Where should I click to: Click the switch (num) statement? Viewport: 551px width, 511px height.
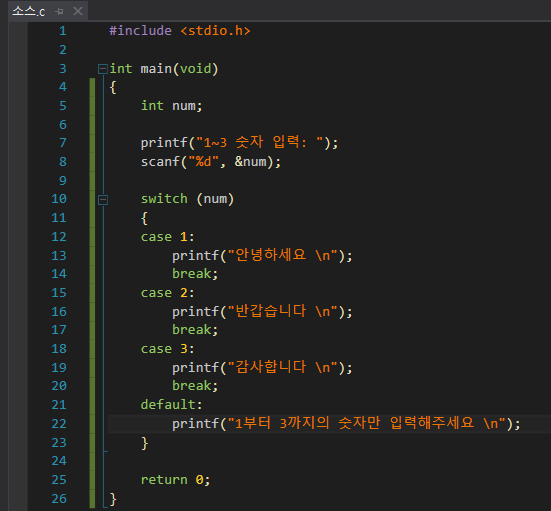click(x=187, y=199)
